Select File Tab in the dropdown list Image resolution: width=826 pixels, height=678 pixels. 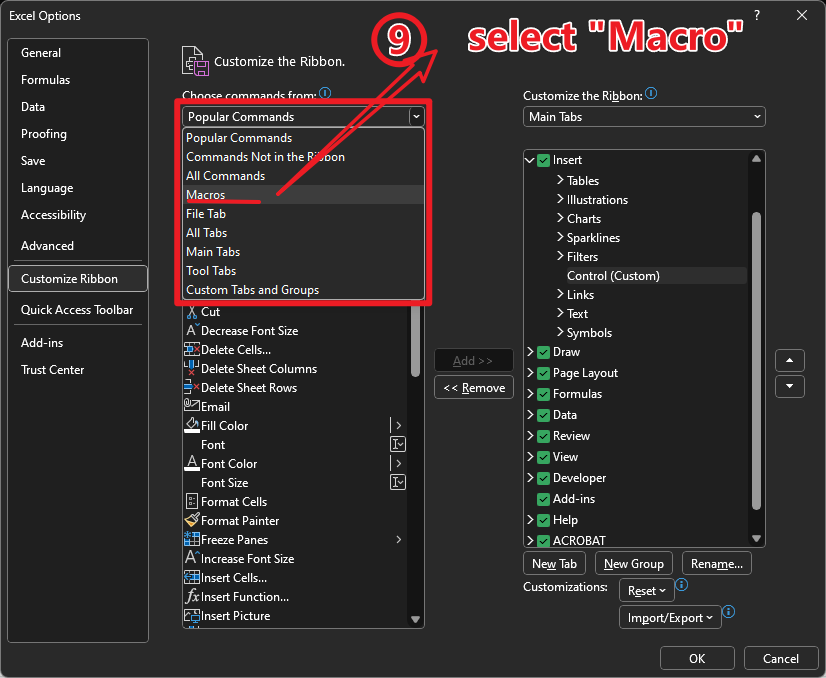pyautogui.click(x=303, y=213)
